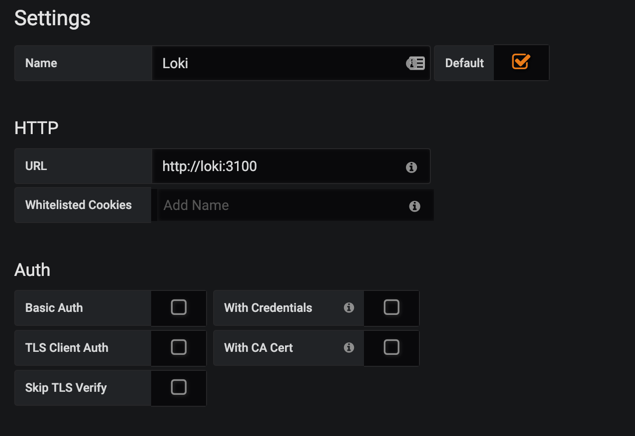Click the TLS Client Auth label
Viewport: 635px width, 436px height.
[67, 348]
